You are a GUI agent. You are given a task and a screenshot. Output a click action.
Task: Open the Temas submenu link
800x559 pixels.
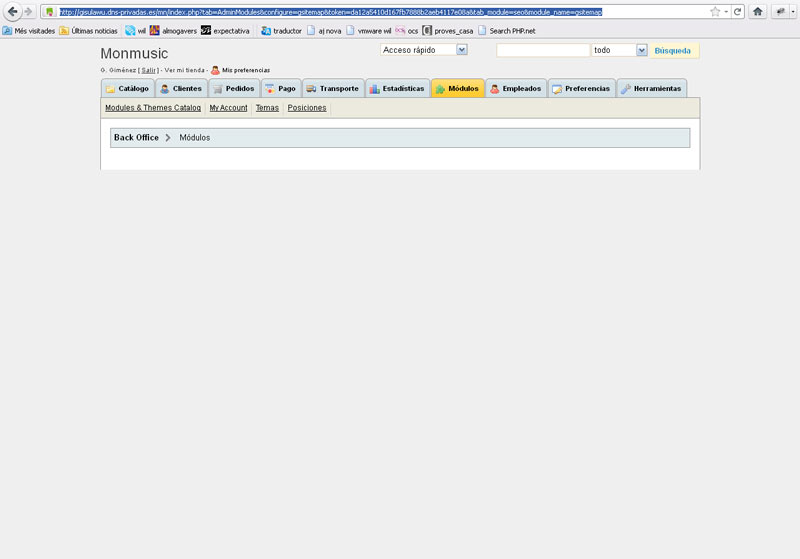[267, 108]
